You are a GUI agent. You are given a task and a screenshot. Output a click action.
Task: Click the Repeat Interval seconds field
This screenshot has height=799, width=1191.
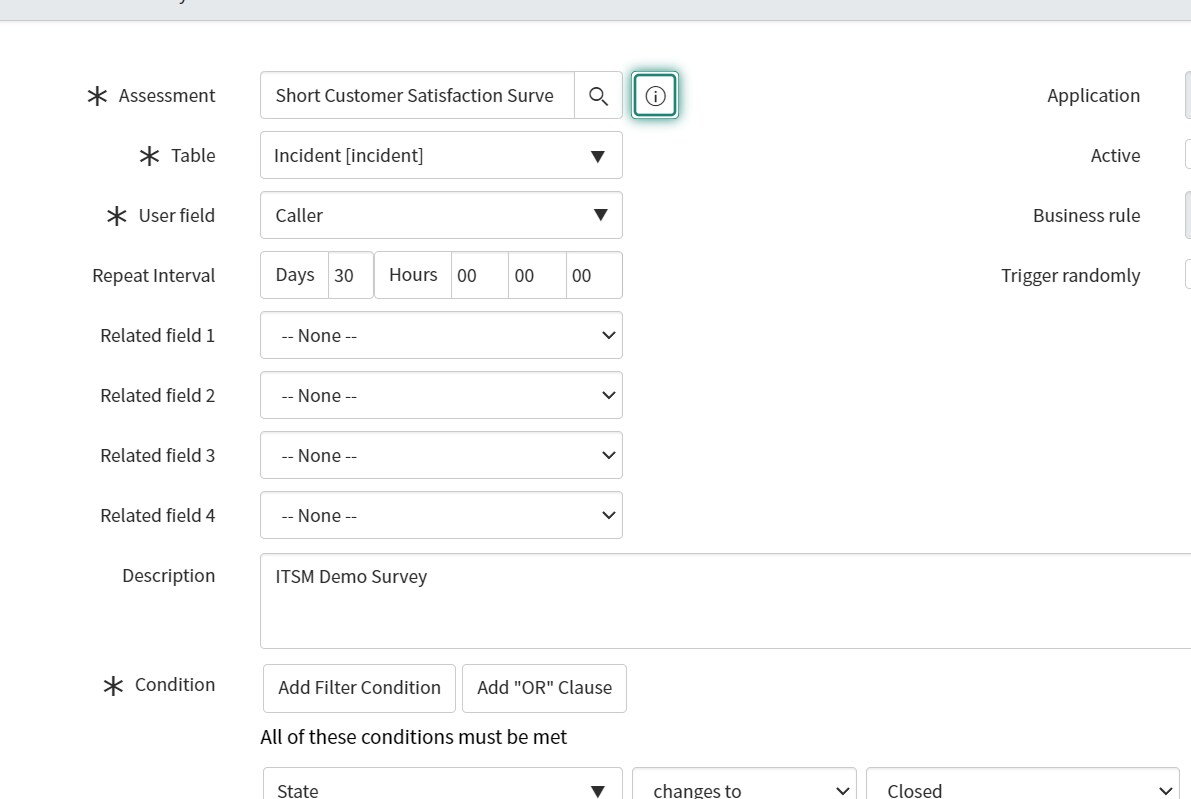coord(594,276)
